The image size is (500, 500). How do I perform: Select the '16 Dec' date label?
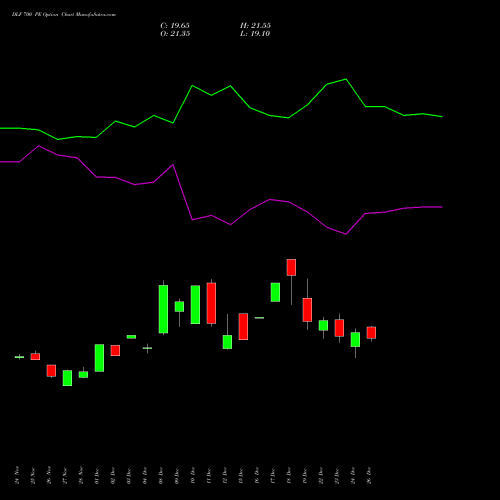click(x=257, y=475)
